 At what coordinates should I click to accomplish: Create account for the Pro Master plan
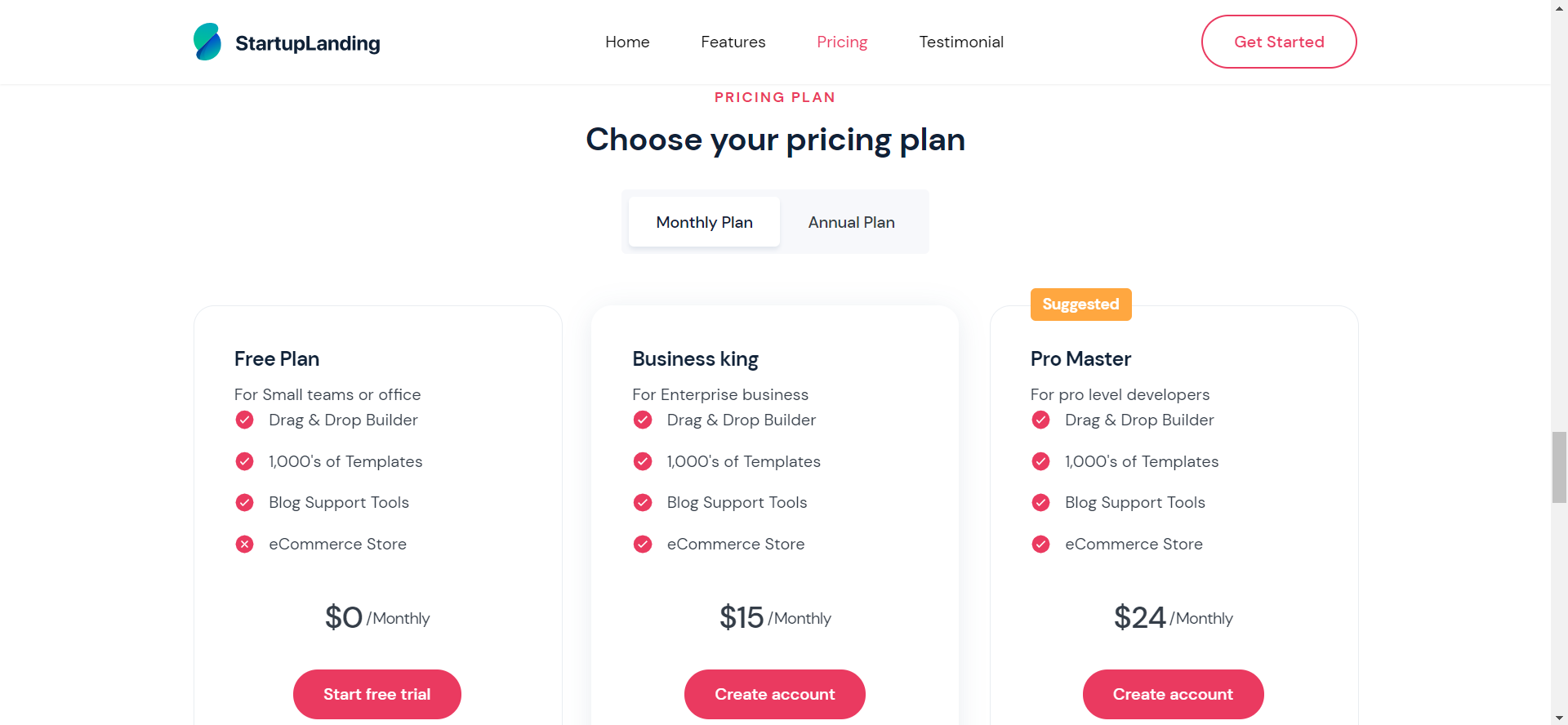(1172, 694)
